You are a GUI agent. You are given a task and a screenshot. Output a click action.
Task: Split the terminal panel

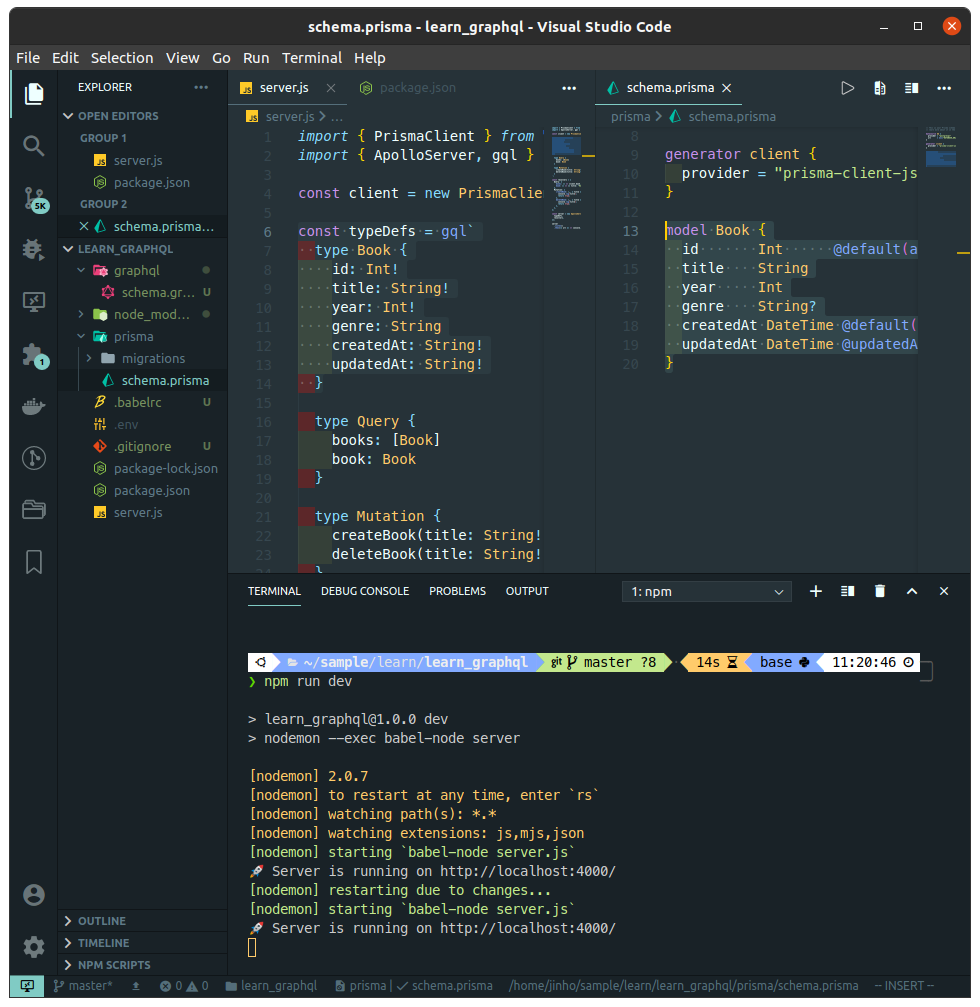(x=848, y=591)
